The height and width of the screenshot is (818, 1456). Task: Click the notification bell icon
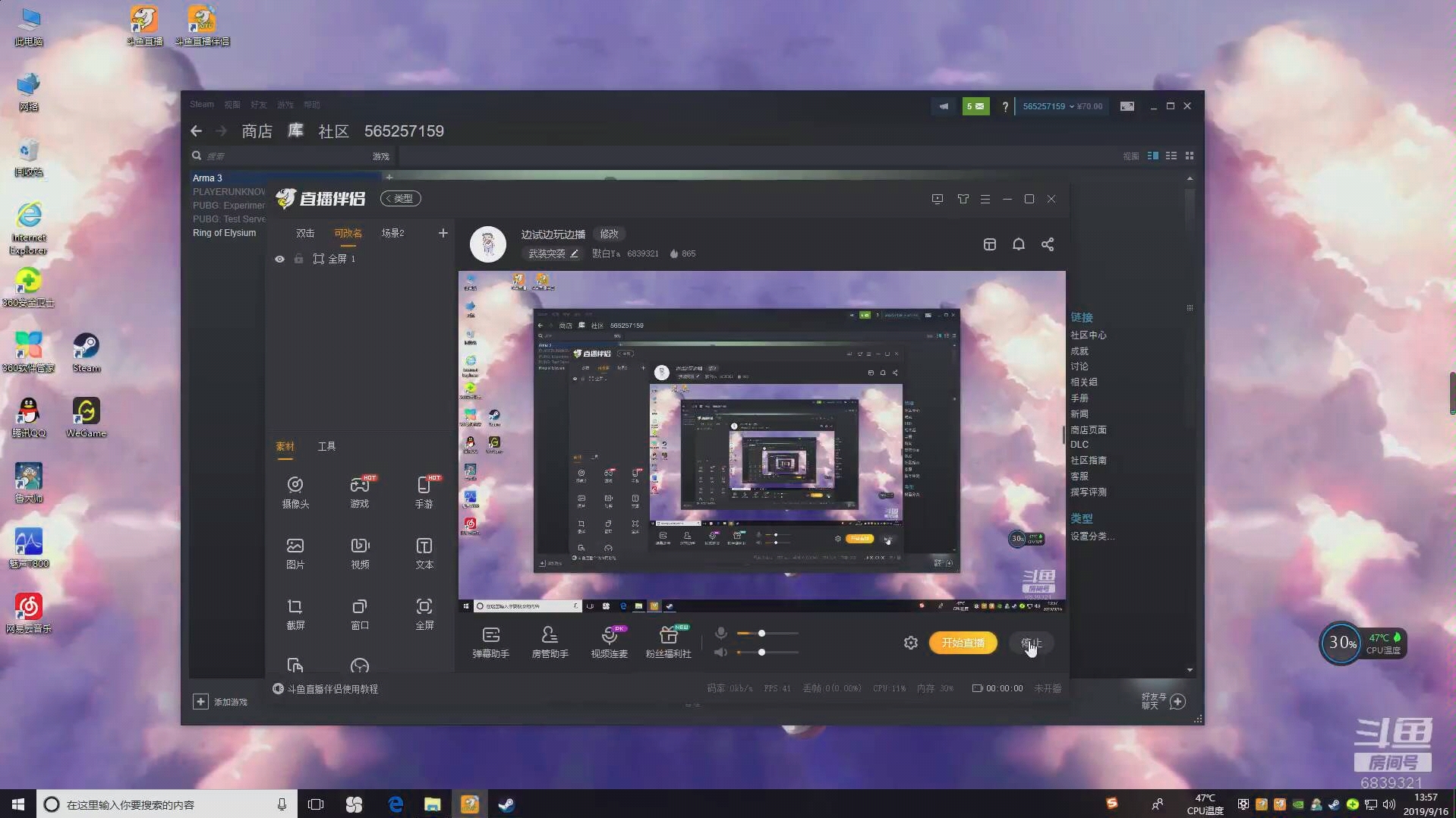tap(1019, 244)
